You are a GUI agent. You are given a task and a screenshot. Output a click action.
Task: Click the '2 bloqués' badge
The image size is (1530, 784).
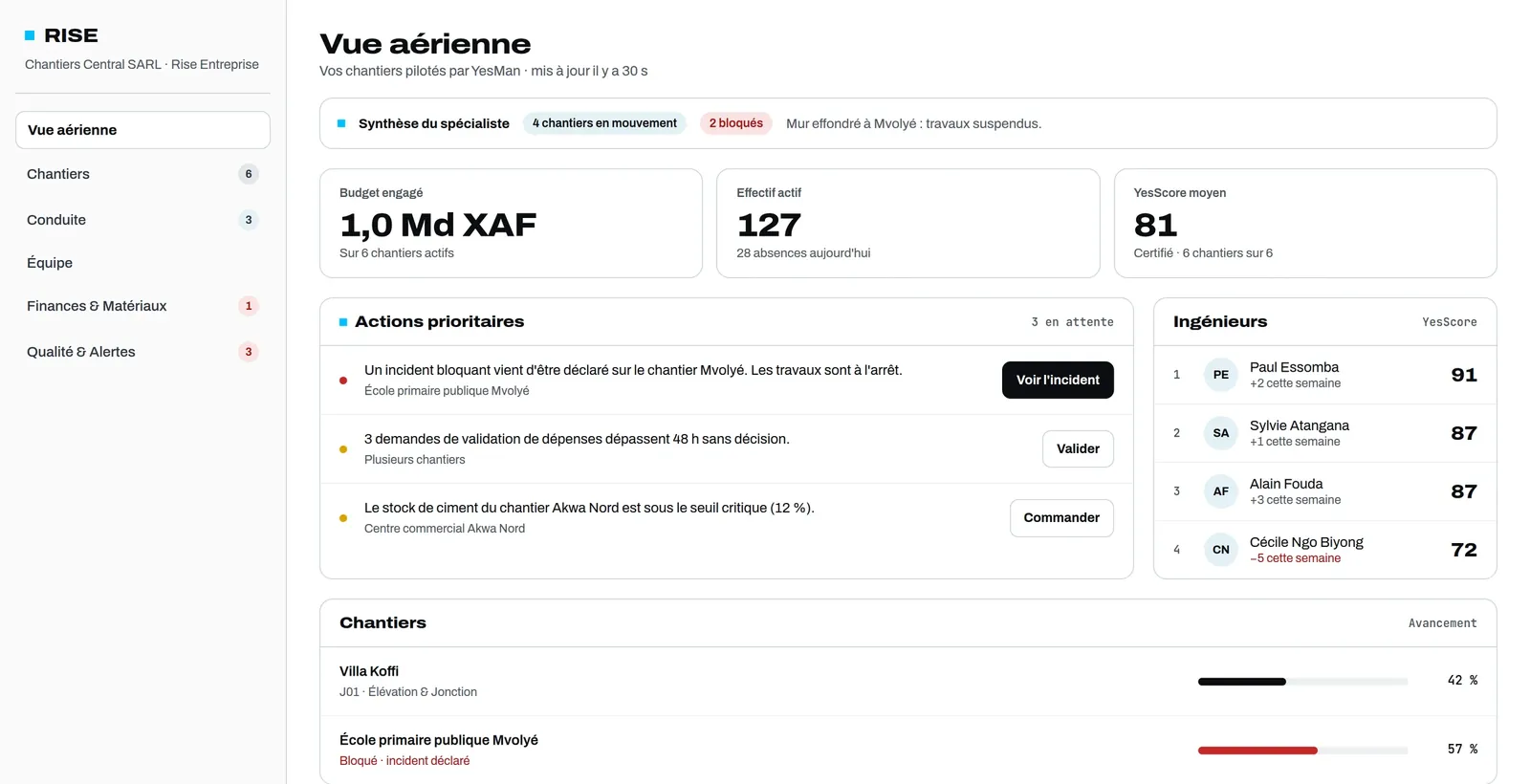click(x=736, y=123)
